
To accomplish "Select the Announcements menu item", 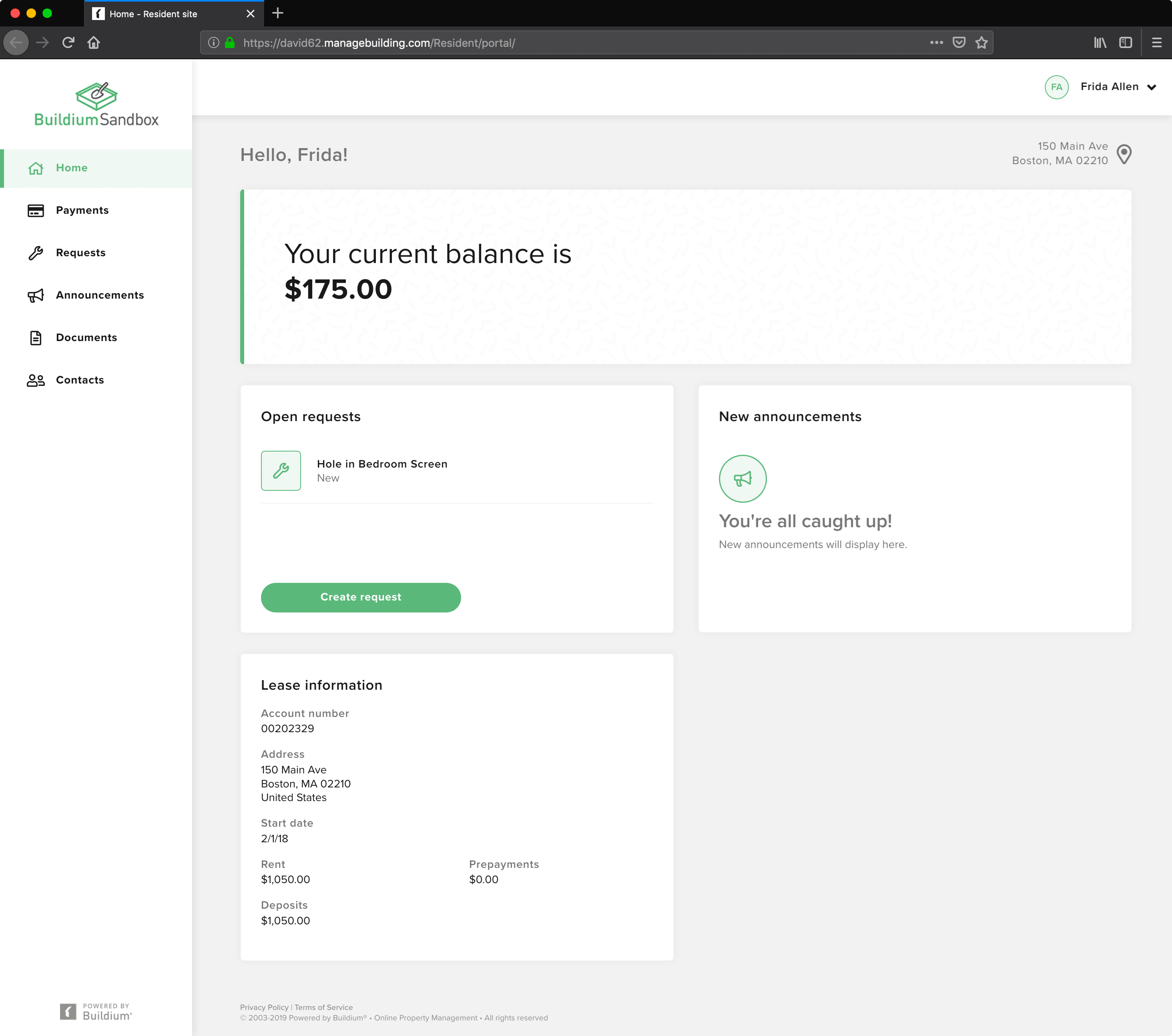I will 100,295.
